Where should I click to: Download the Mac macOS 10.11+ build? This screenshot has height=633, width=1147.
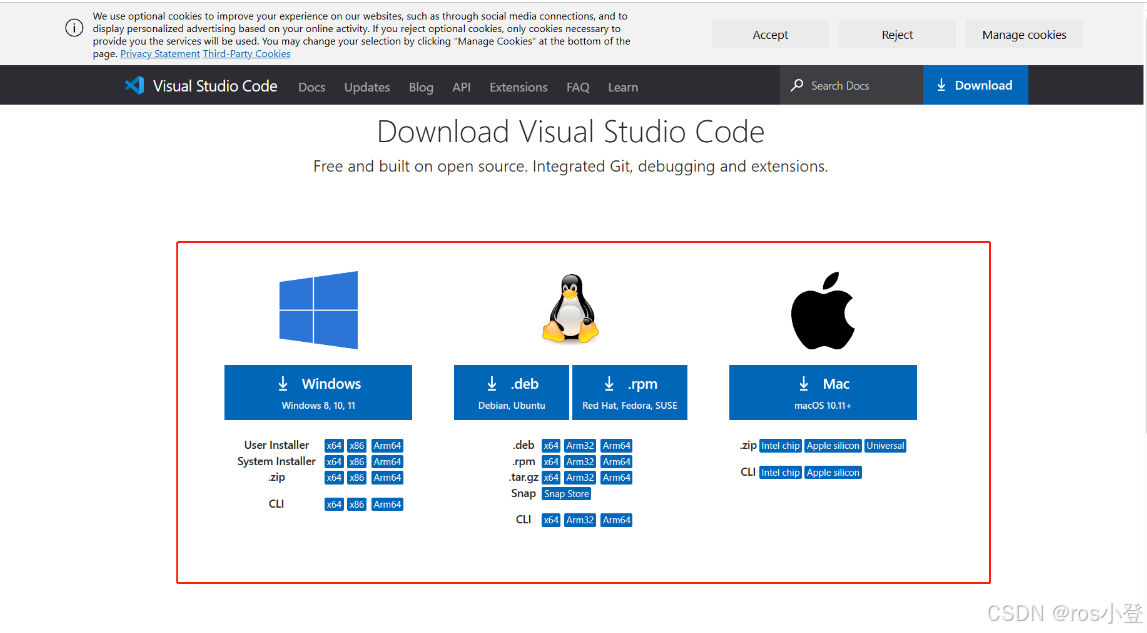(823, 392)
